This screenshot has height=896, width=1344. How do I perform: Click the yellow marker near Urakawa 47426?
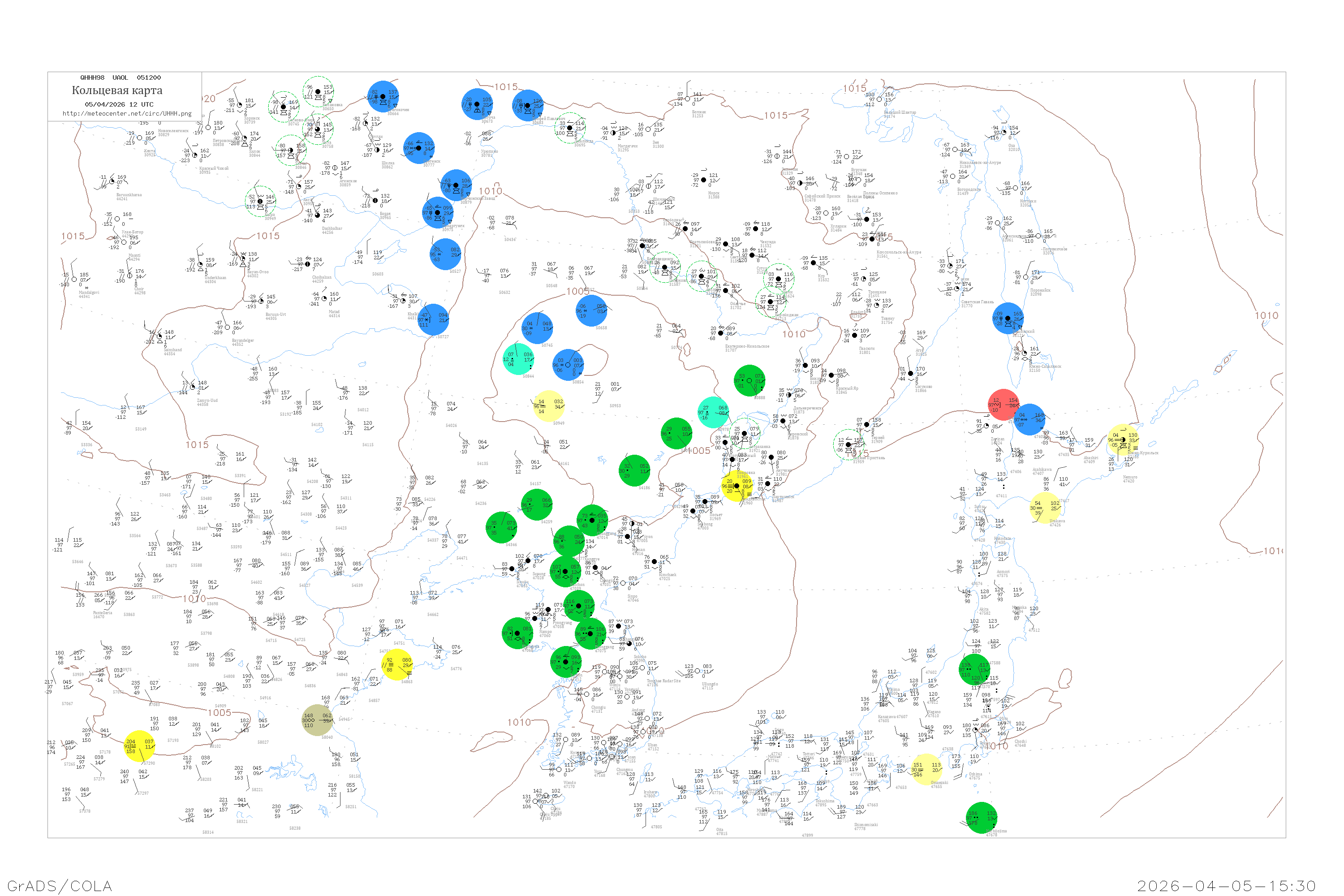point(1045,508)
